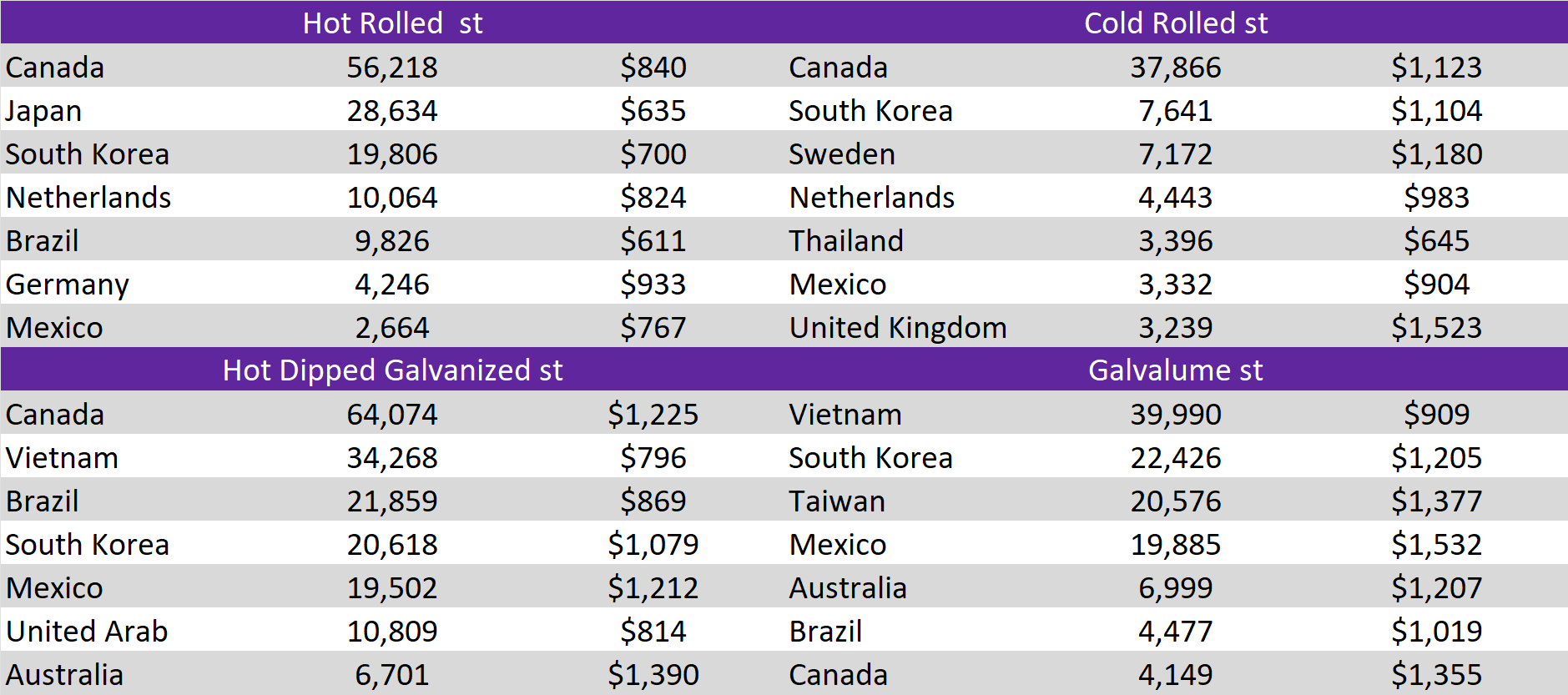Click the 64,074 tonnage value
Image resolution: width=1568 pixels, height=695 pixels.
pos(392,415)
